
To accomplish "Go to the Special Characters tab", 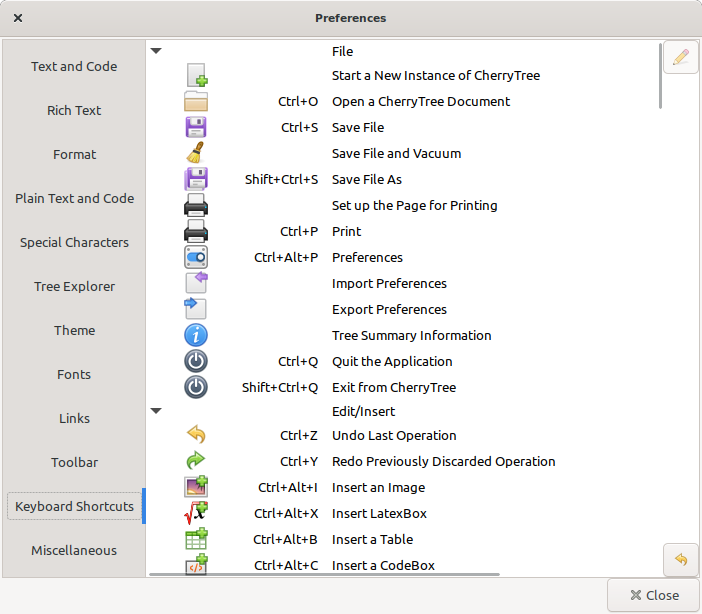I will [74, 242].
